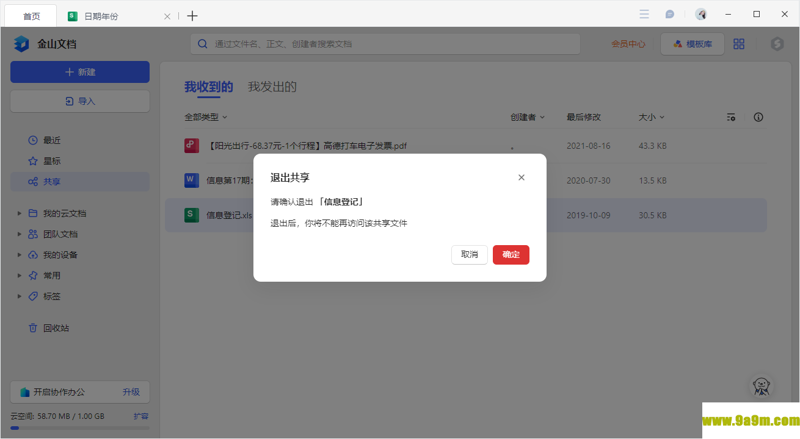The height and width of the screenshot is (439, 800).
Task: Cancel the dialog with 取消 button
Action: 469,255
